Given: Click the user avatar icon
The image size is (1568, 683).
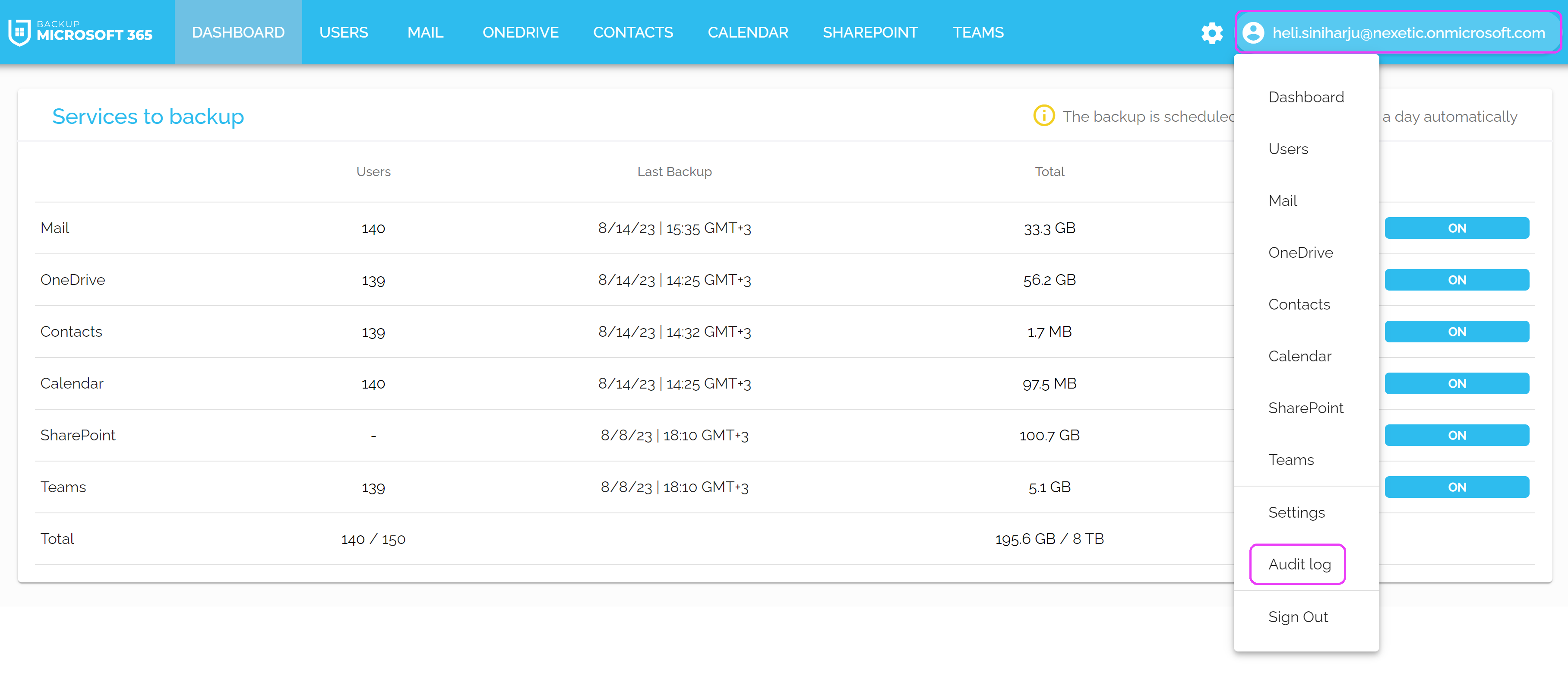Looking at the screenshot, I should click(1253, 33).
